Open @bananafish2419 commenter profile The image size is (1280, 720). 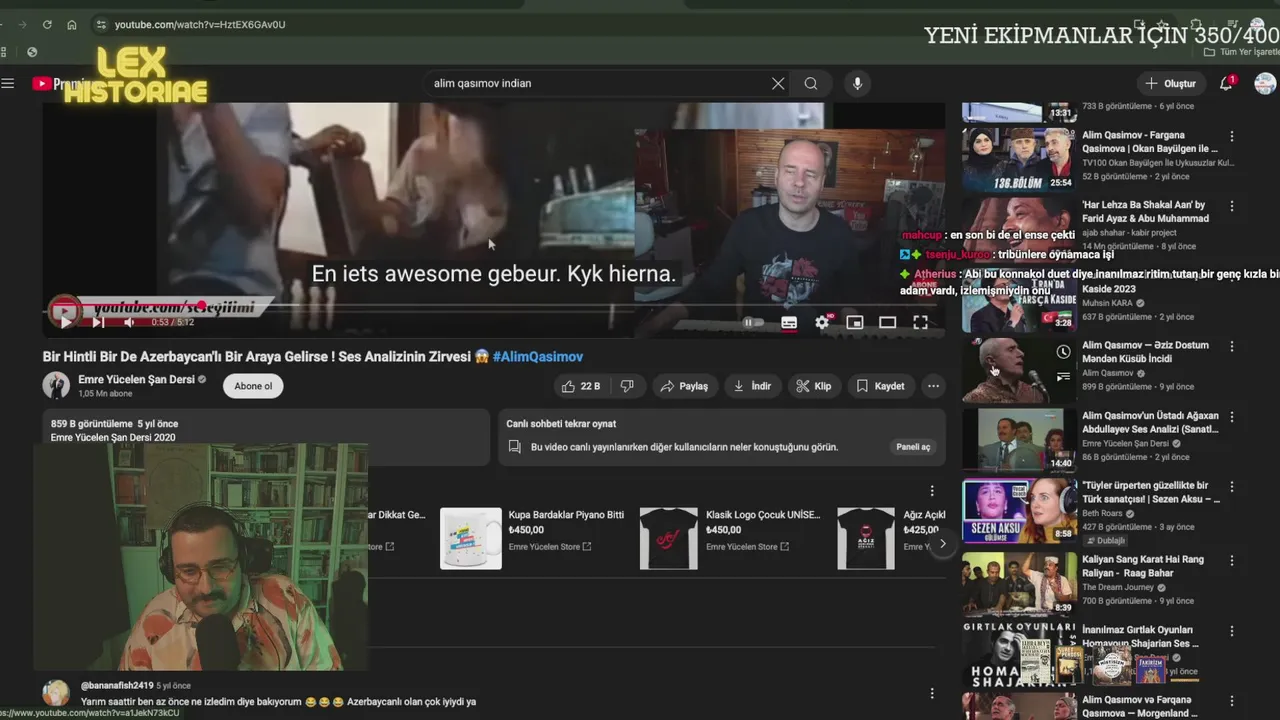(117, 685)
